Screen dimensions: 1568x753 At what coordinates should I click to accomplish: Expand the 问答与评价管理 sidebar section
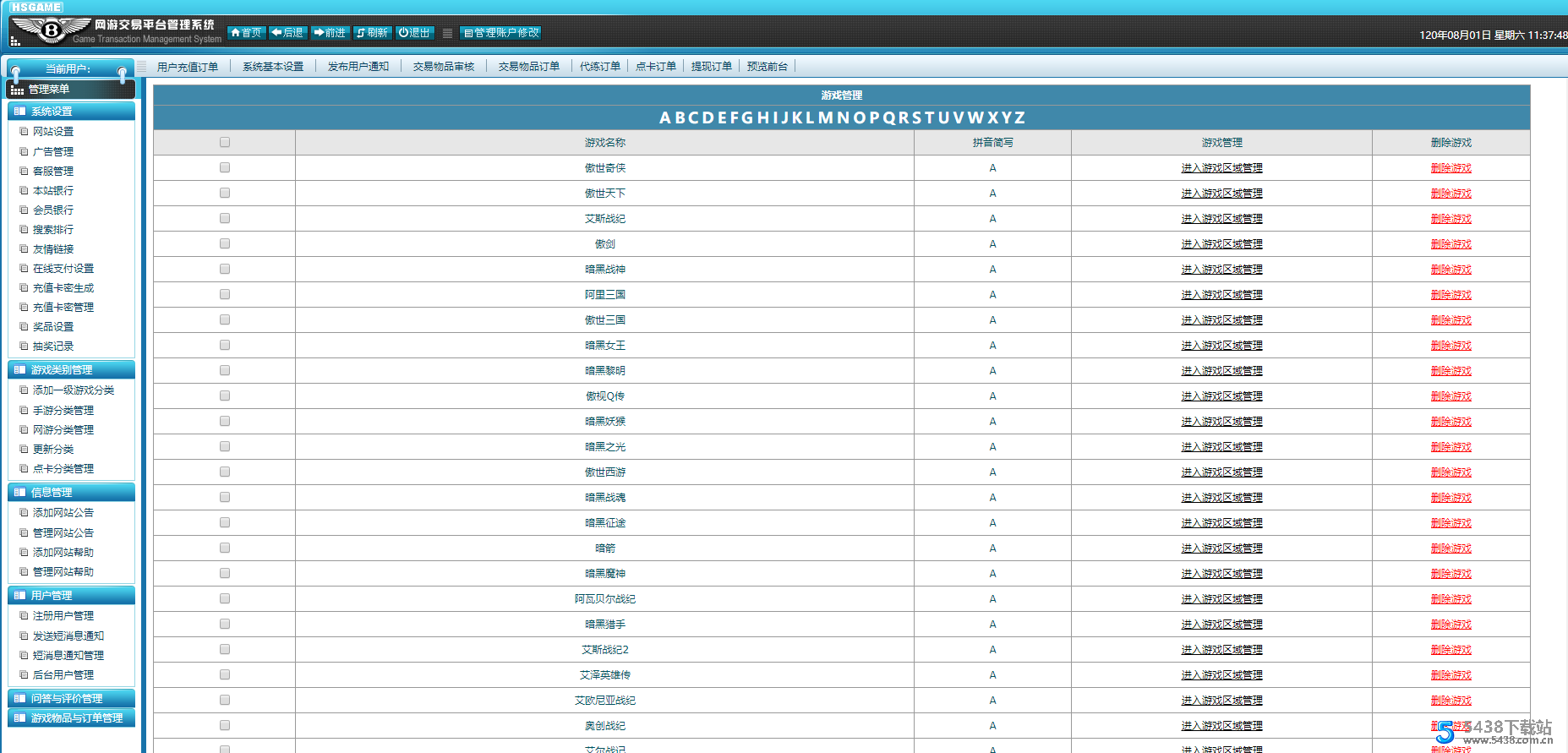pyautogui.click(x=71, y=698)
